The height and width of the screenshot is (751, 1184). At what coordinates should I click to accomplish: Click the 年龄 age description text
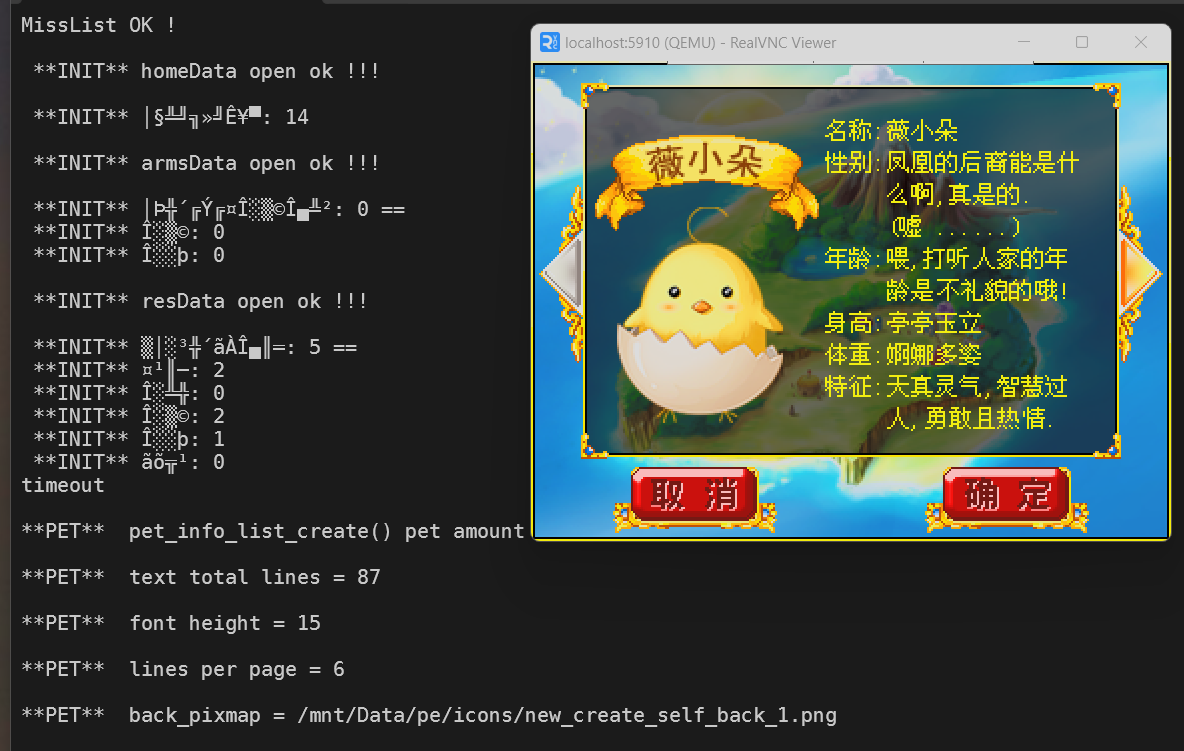(946, 274)
